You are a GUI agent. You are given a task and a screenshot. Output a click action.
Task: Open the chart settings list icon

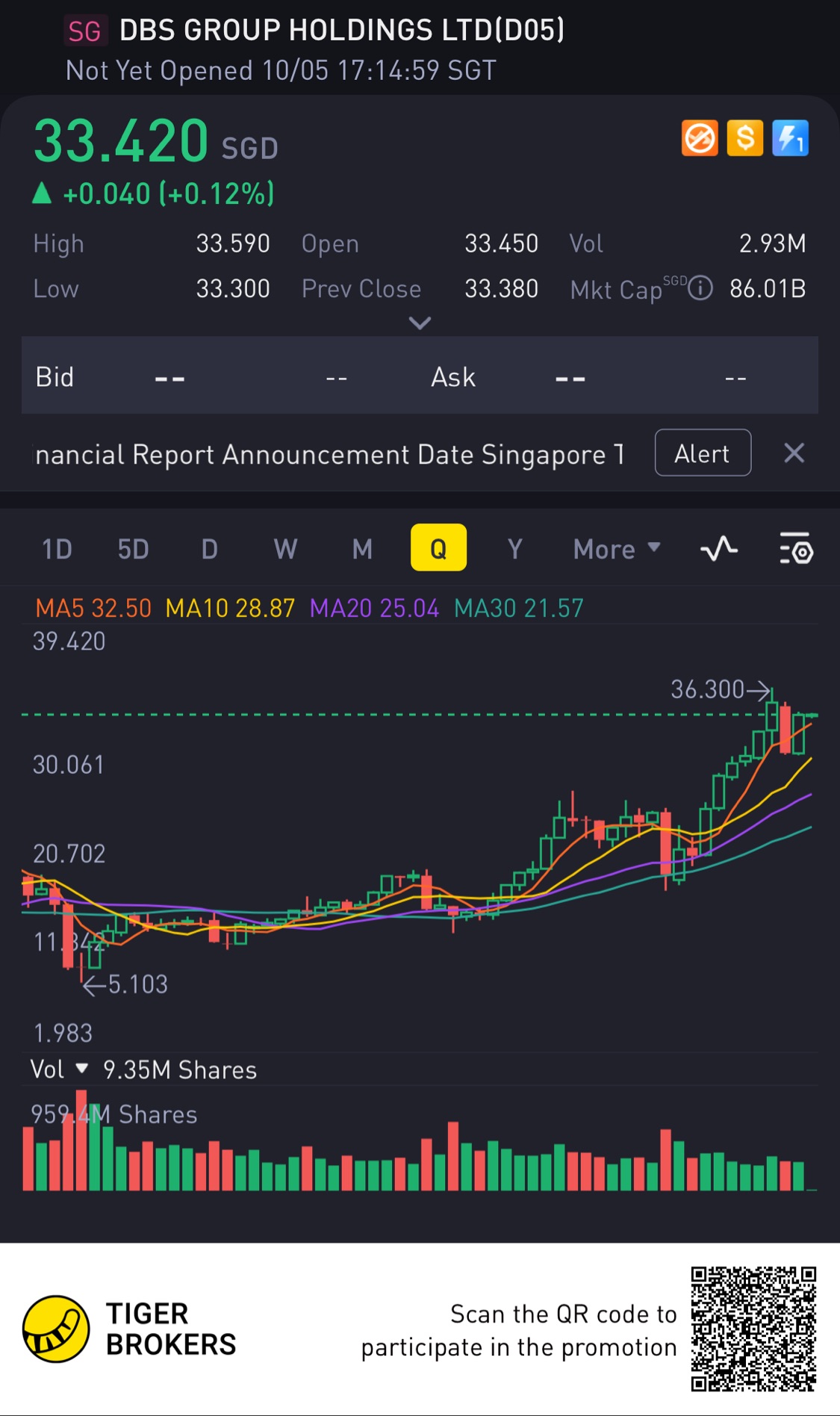coord(796,549)
